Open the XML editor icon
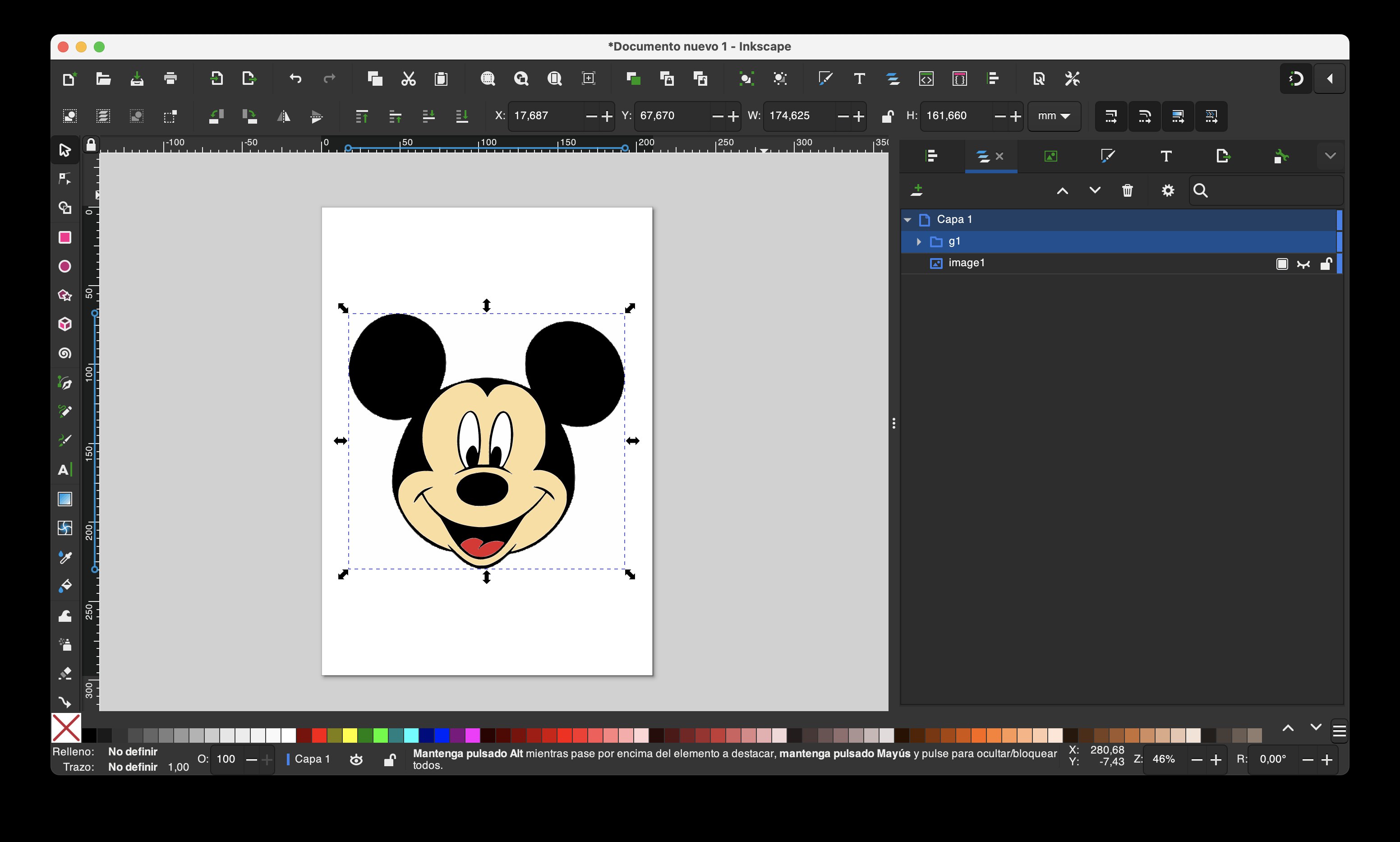 [x=926, y=79]
